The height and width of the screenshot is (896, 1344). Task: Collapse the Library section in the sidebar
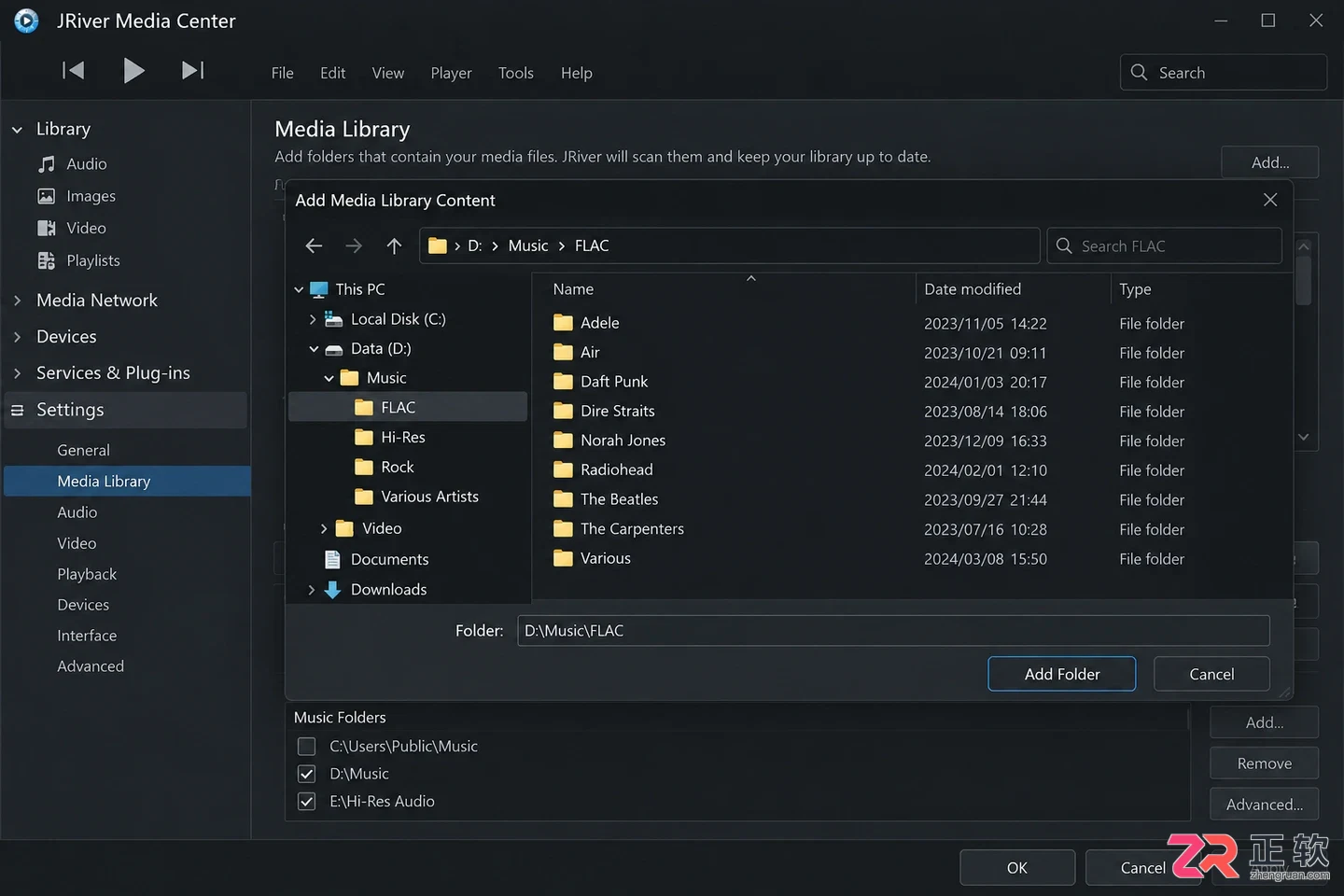17,130
